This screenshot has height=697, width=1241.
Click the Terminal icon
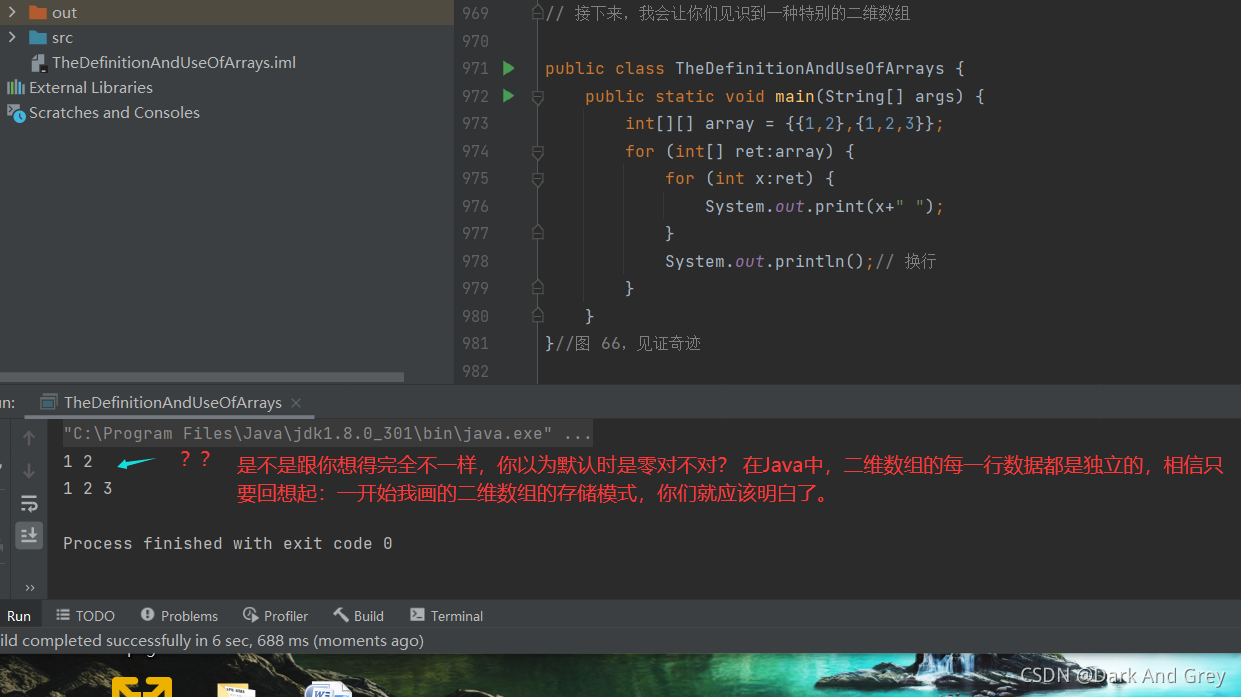click(417, 615)
